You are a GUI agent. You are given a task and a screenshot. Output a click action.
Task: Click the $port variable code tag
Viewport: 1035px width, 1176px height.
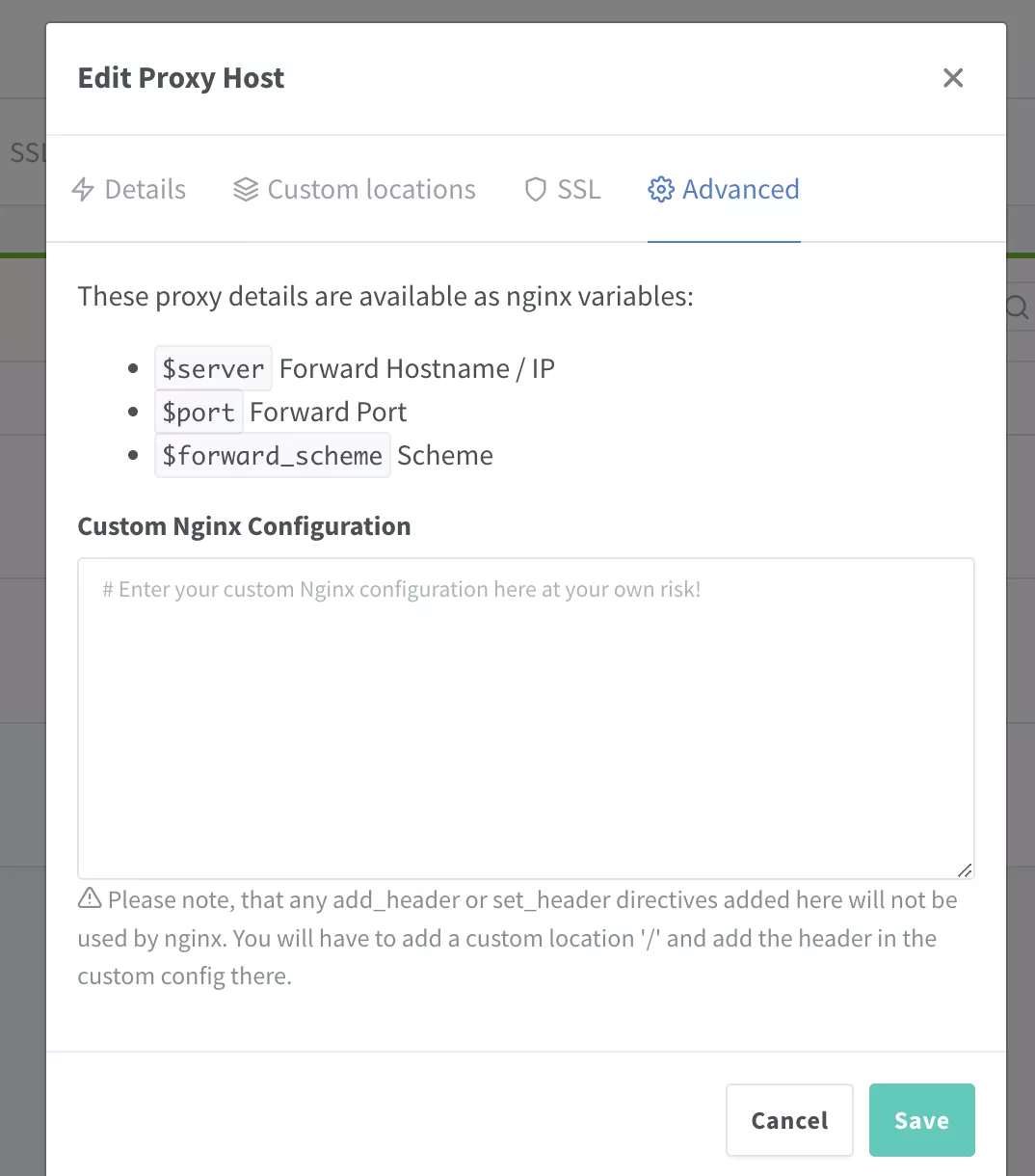(199, 413)
